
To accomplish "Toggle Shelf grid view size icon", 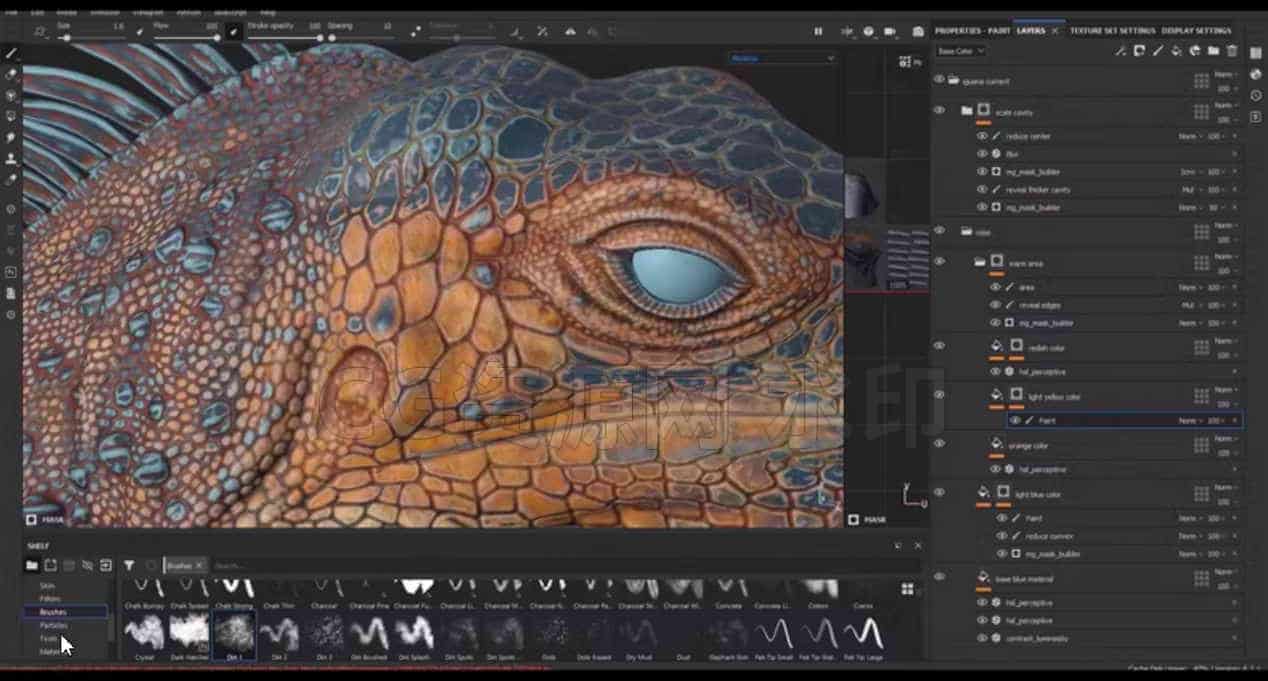I will (x=908, y=589).
